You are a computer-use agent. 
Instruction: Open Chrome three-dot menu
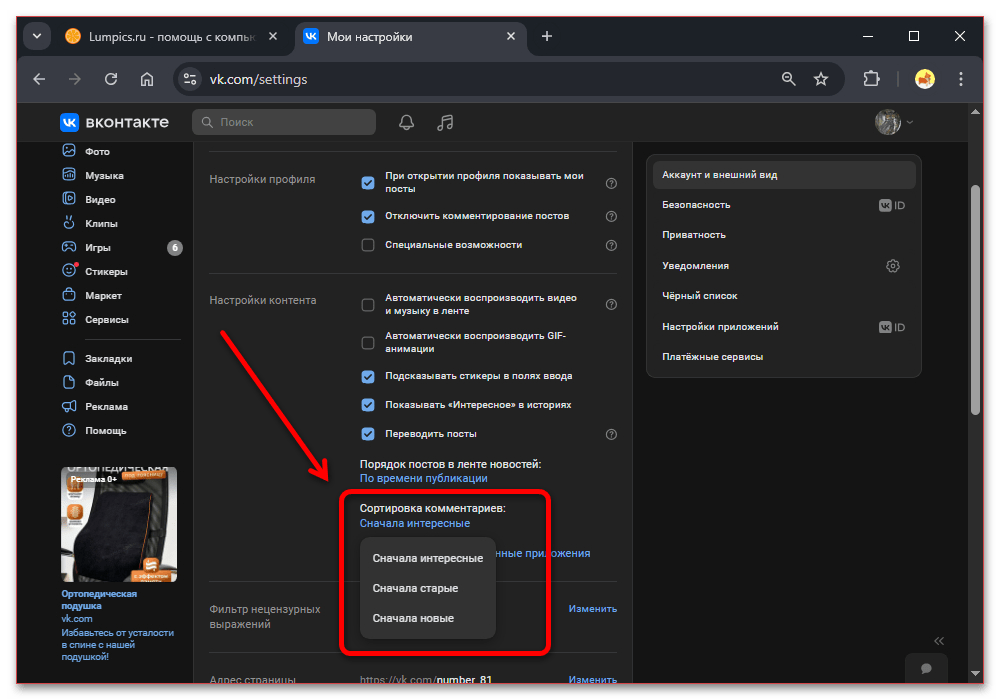click(961, 79)
